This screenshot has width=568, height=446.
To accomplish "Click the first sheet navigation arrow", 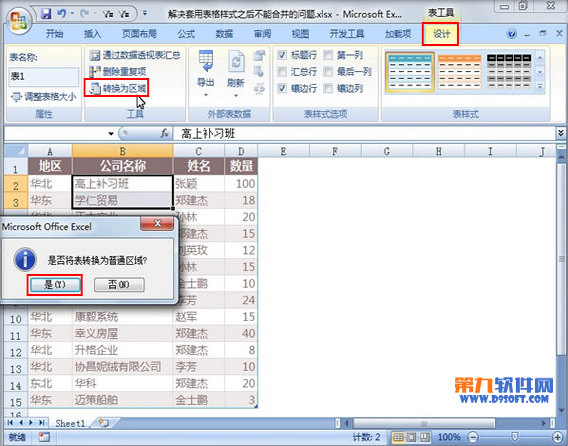I will click(10, 423).
